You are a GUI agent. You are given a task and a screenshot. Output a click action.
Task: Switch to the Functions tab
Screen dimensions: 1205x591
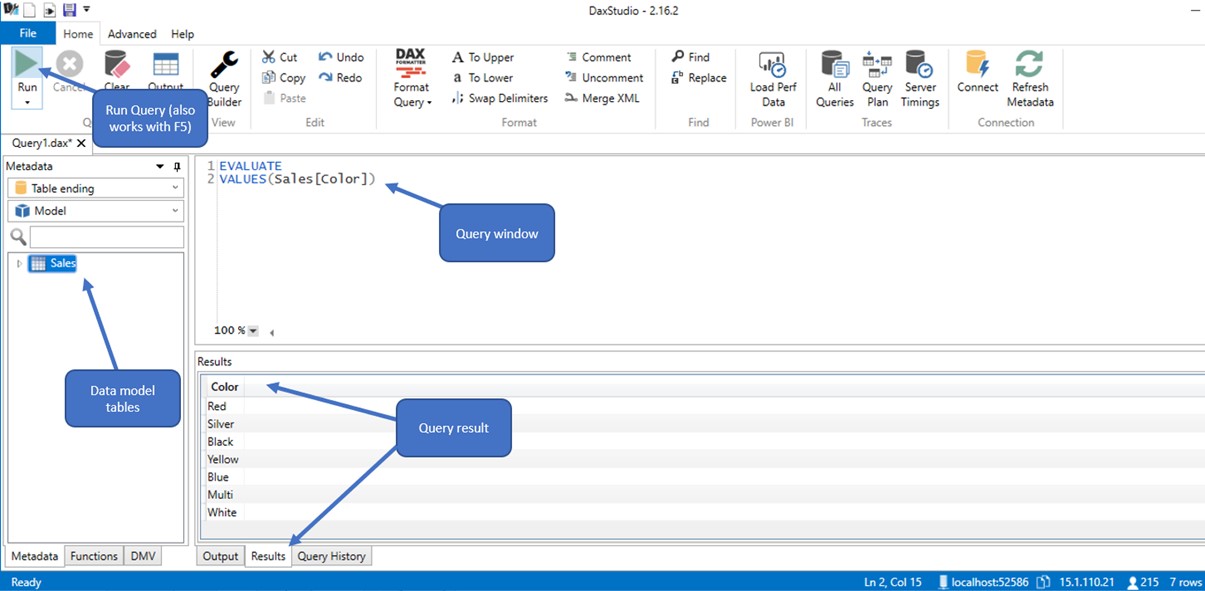pyautogui.click(x=94, y=556)
